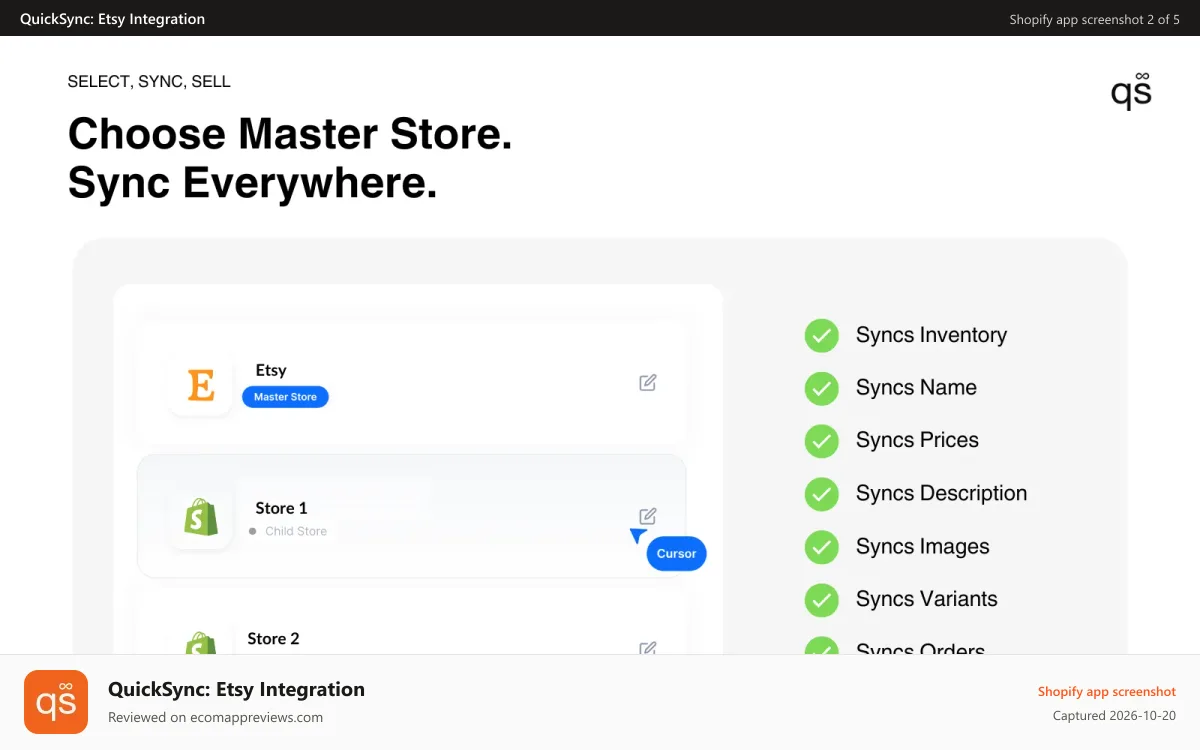
Task: Click the top bar QuickSync title
Action: 113,19
